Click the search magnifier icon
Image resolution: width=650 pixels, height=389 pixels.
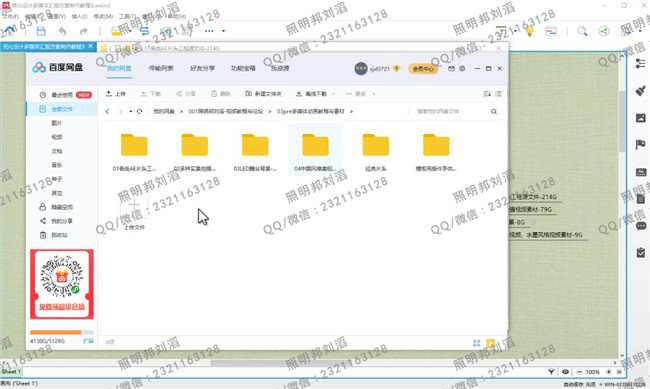pyautogui.click(x=494, y=111)
